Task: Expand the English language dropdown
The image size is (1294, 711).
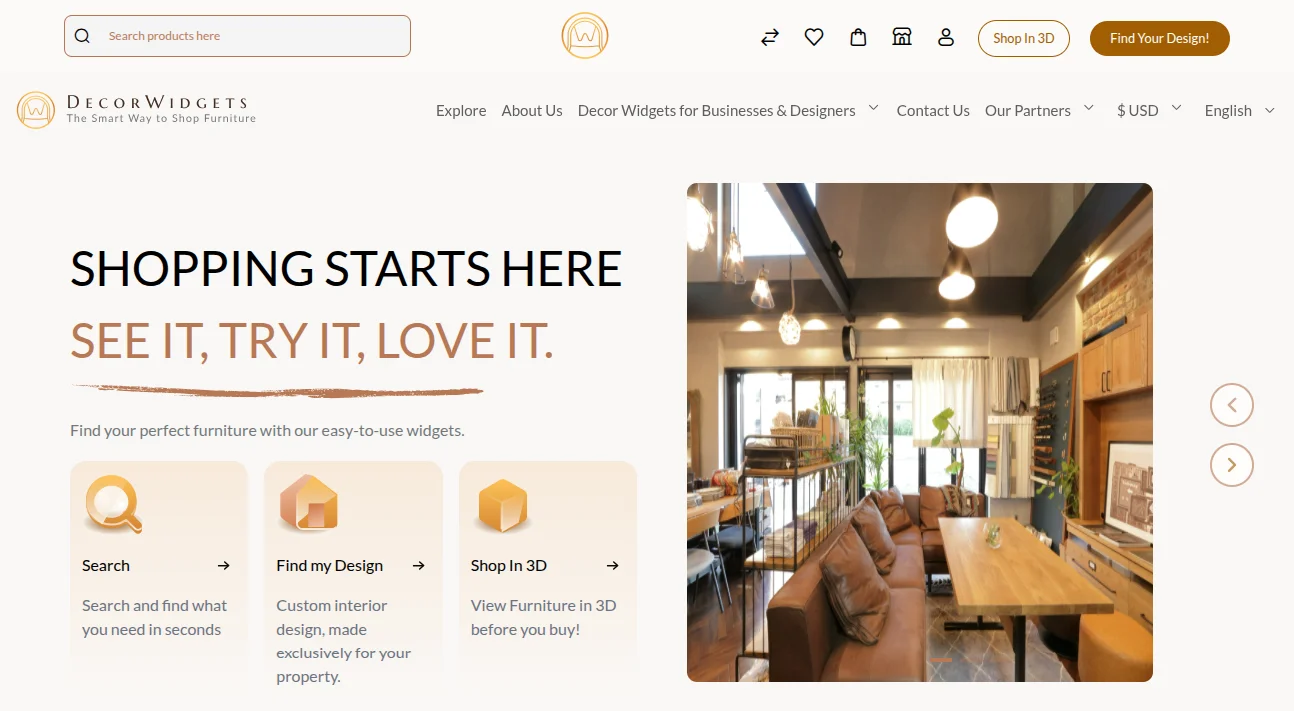Action: [1240, 110]
